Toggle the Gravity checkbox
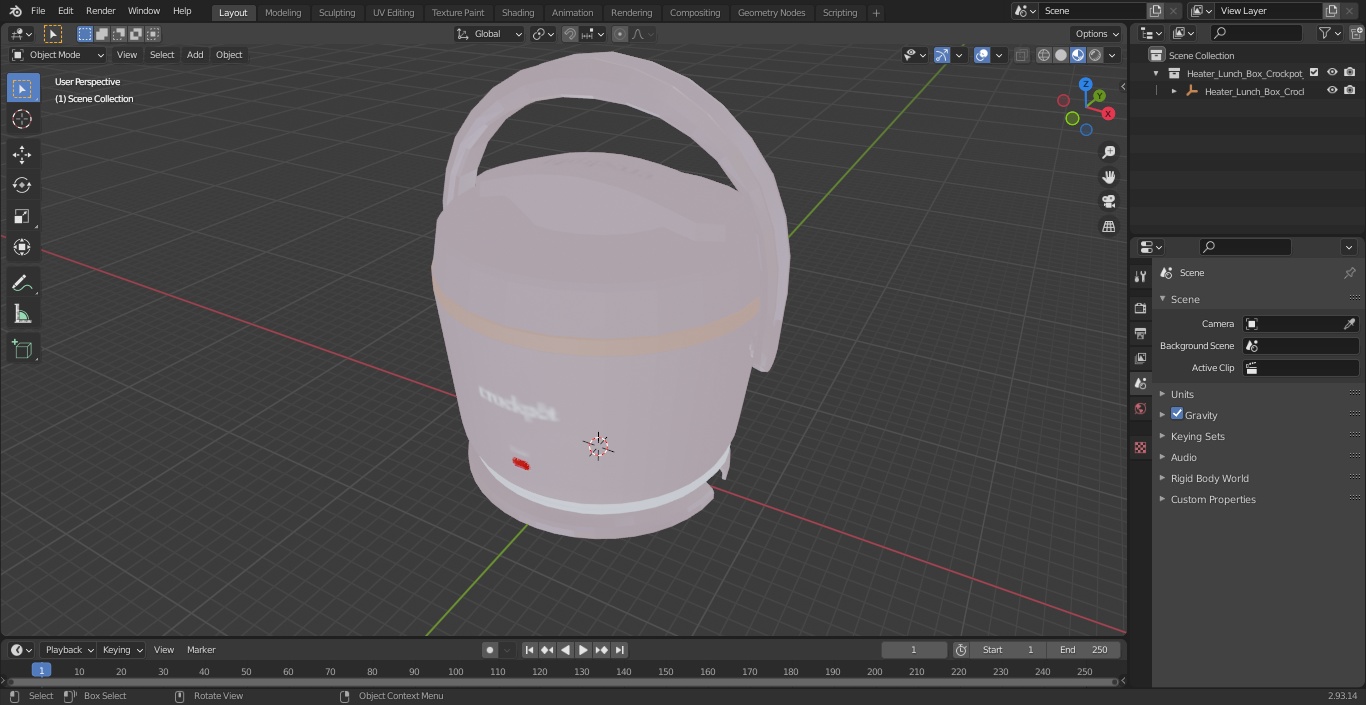Screen dimensions: 1366x705 (1177, 414)
